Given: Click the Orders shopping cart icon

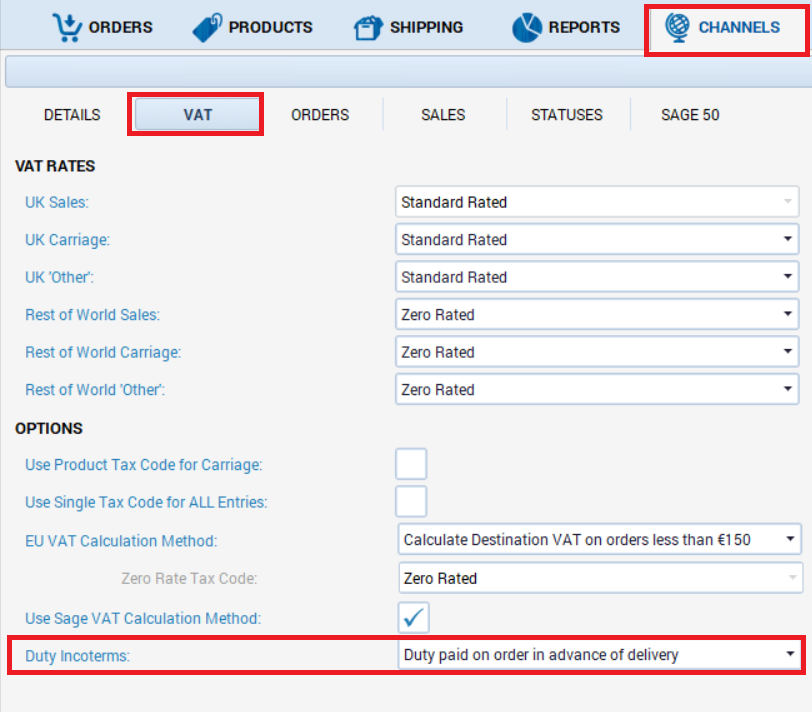Looking at the screenshot, I should [67, 28].
